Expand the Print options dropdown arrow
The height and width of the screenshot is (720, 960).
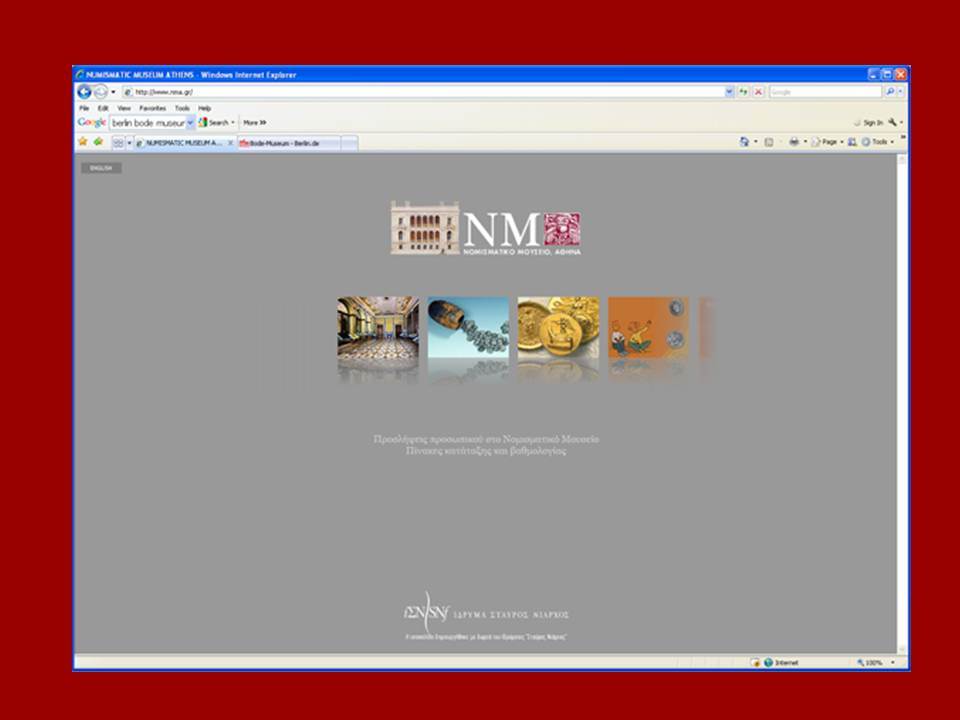[805, 142]
